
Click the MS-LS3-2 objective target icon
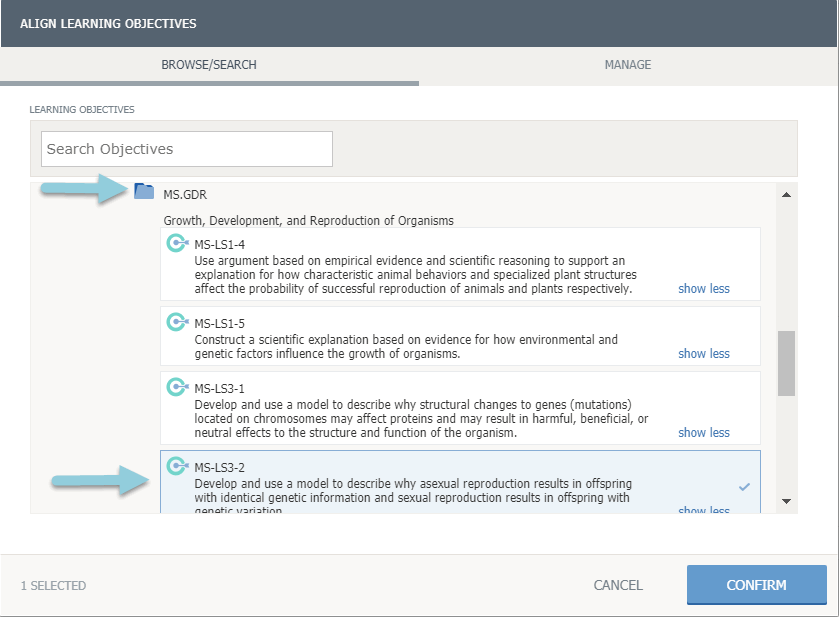(x=177, y=466)
